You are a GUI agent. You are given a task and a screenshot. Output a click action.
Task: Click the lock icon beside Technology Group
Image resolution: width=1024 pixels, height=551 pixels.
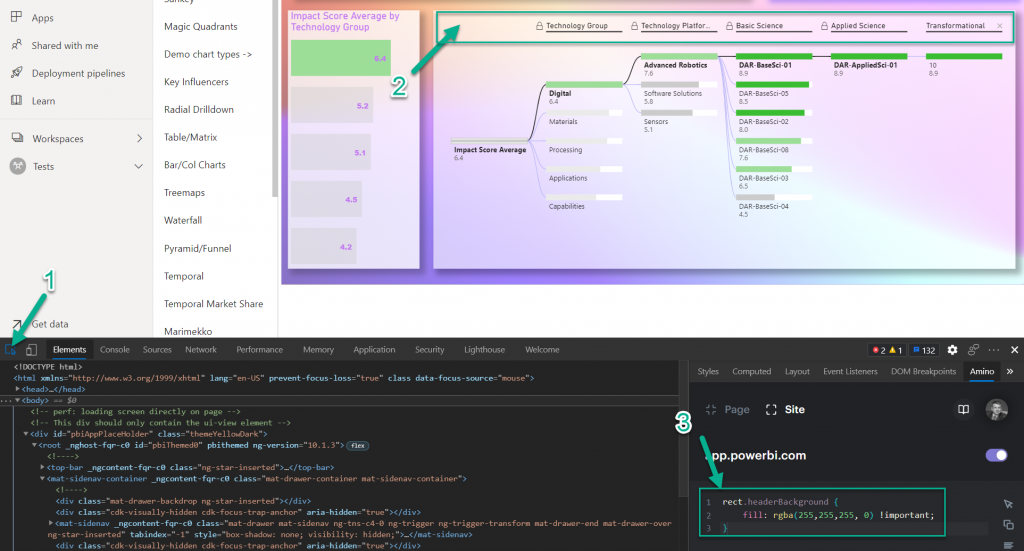(539, 26)
